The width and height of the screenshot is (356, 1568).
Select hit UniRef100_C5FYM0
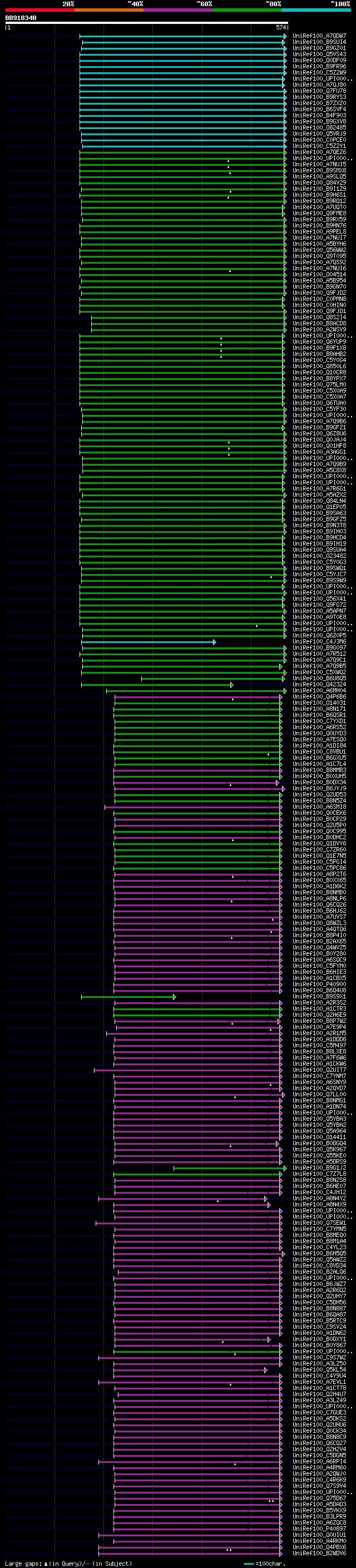[319, 966]
